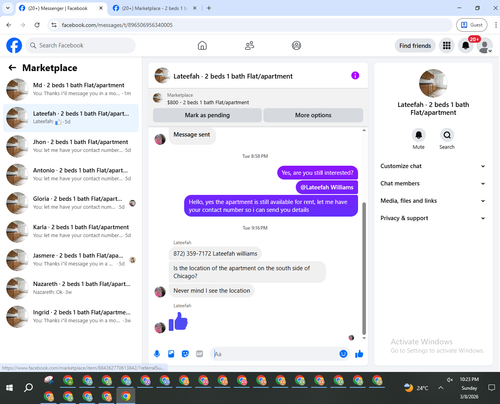Search in conversation magnifier icon
This screenshot has width=500, height=404.
click(447, 135)
